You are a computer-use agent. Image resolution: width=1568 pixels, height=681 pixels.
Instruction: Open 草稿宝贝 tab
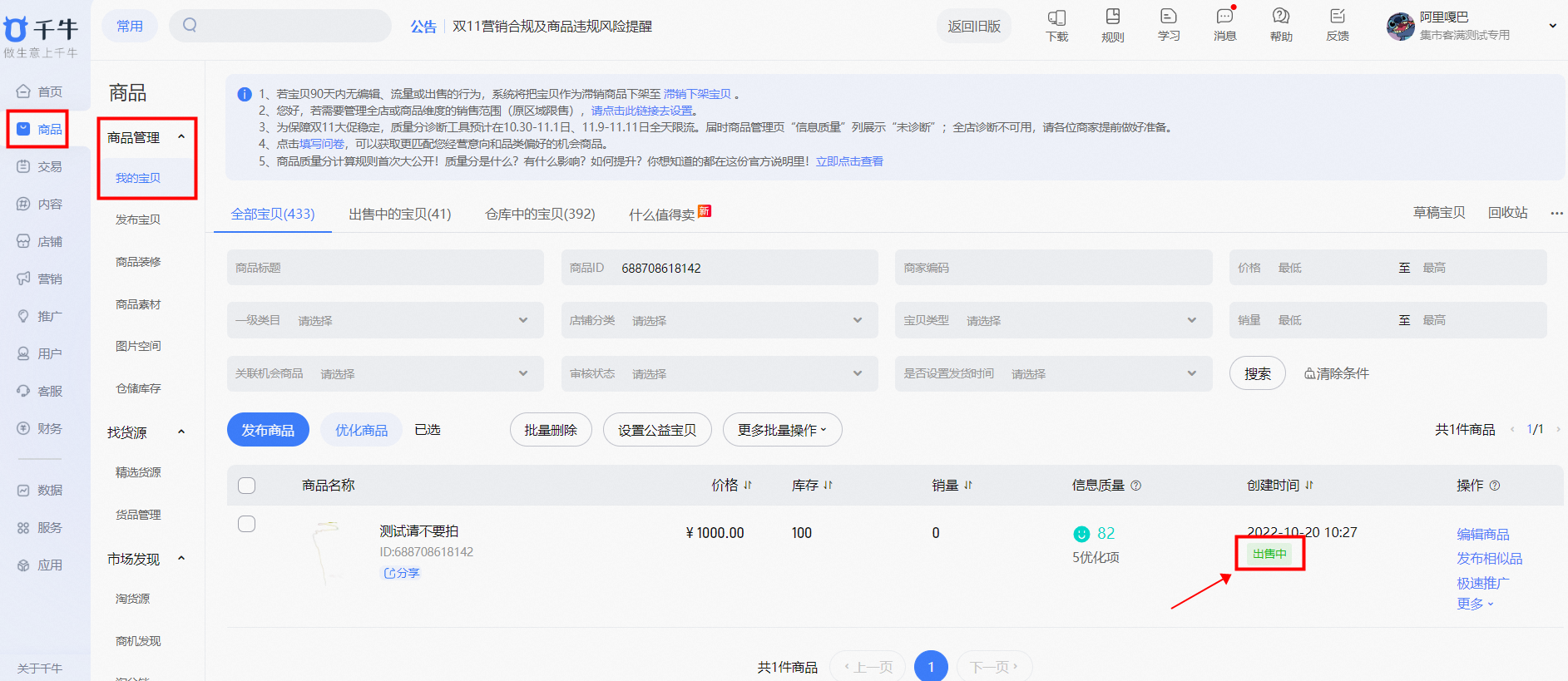pos(1439,212)
